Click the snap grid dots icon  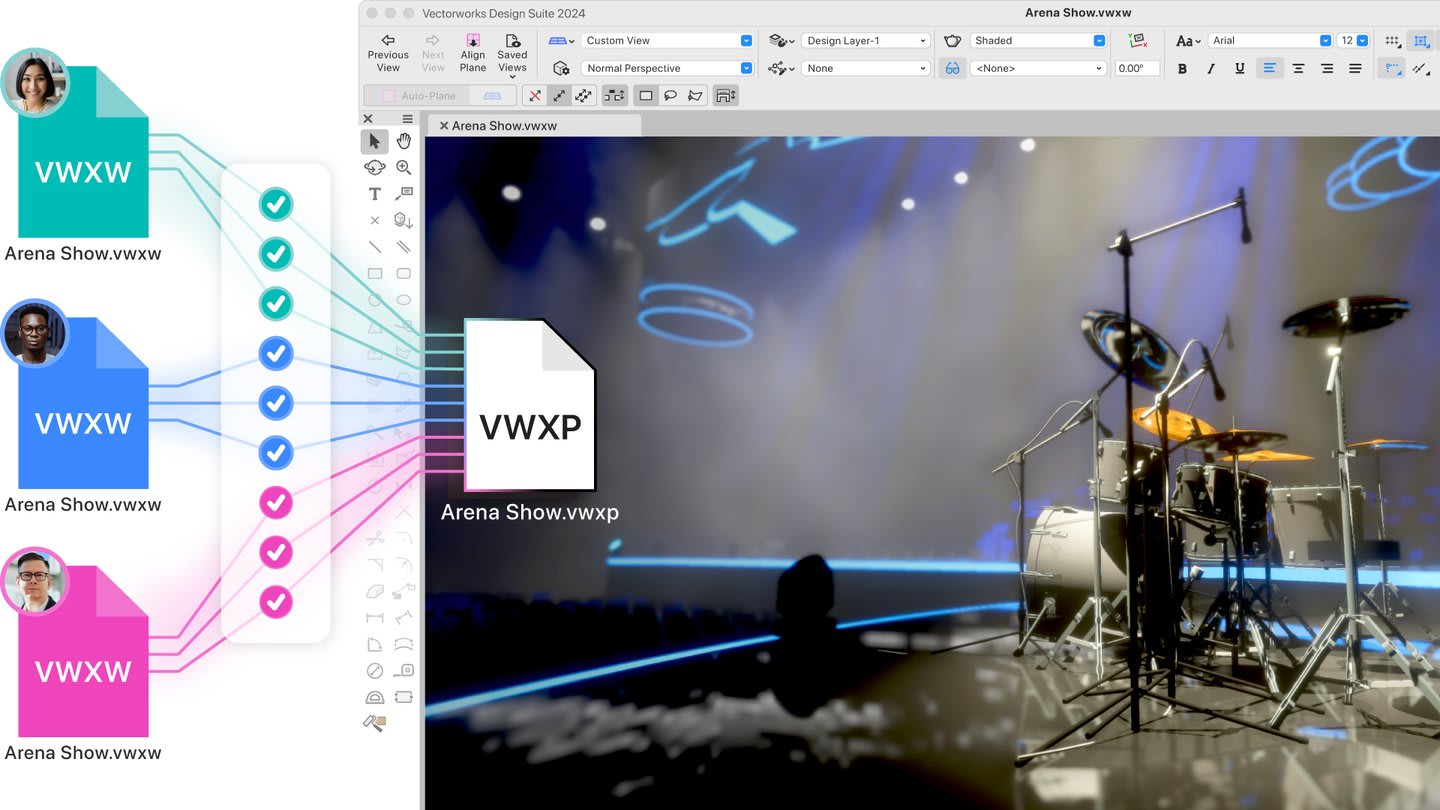[x=1392, y=41]
